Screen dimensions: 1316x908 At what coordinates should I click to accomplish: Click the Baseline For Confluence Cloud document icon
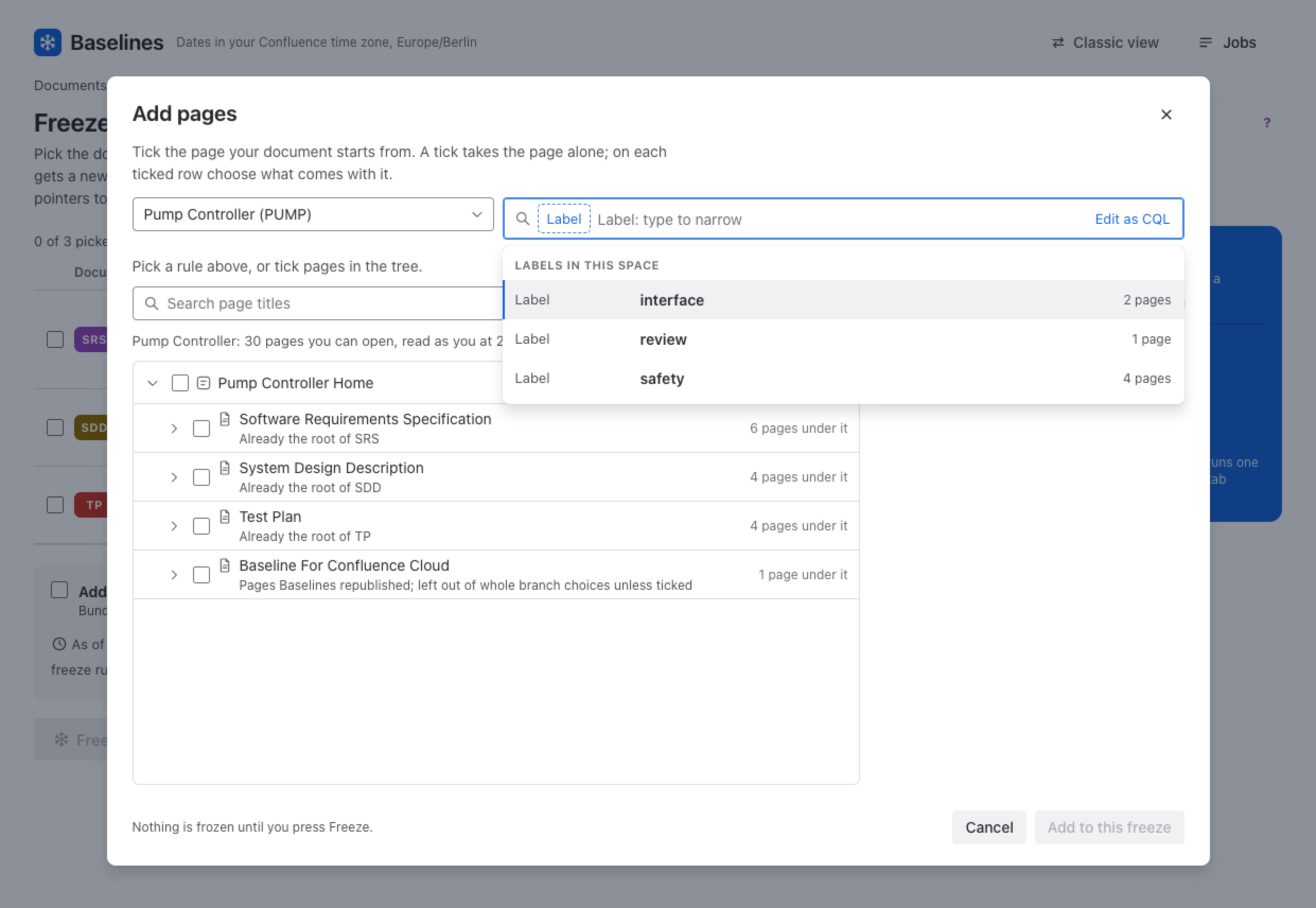pyautogui.click(x=225, y=565)
